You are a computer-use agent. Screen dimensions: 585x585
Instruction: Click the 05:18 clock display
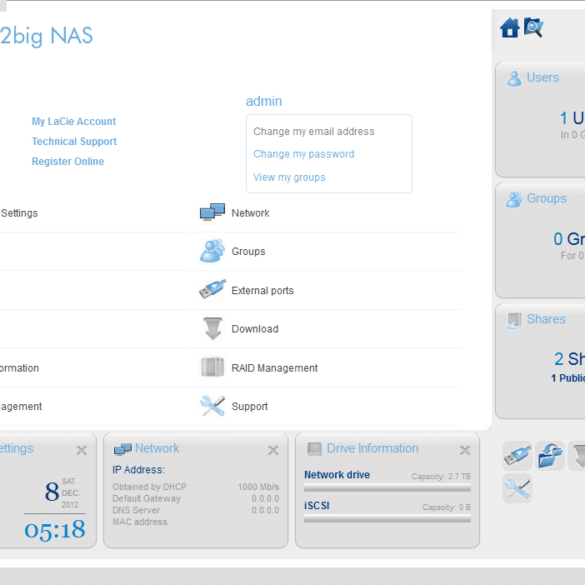pos(55,530)
